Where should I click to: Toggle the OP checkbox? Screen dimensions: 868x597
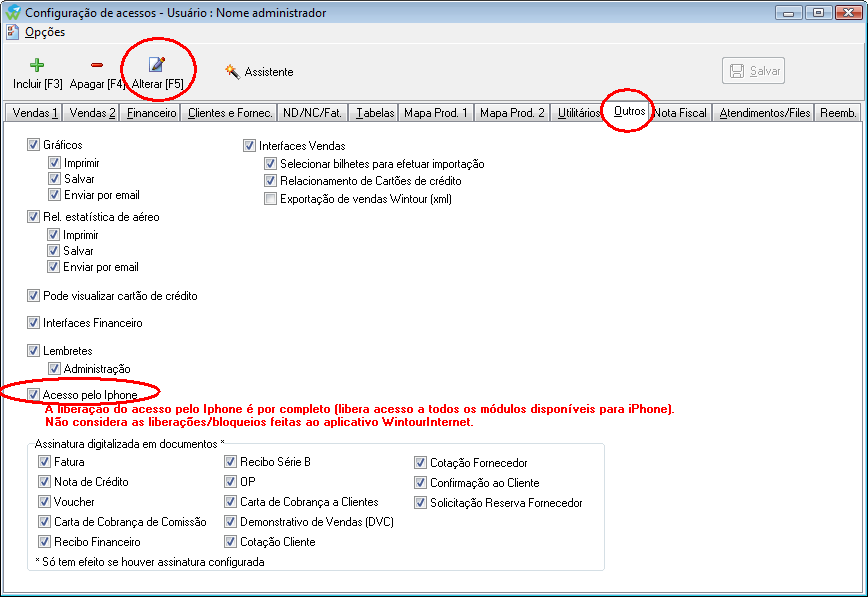coord(230,482)
